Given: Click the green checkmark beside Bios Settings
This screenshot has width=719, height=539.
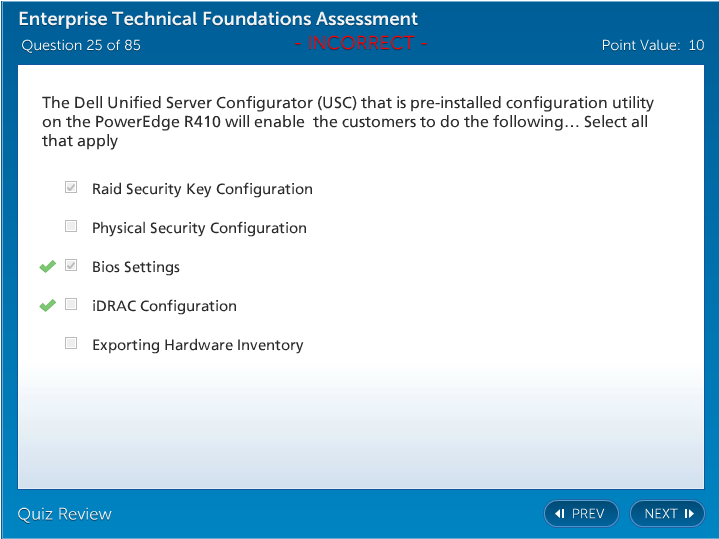Looking at the screenshot, I should tap(47, 267).
